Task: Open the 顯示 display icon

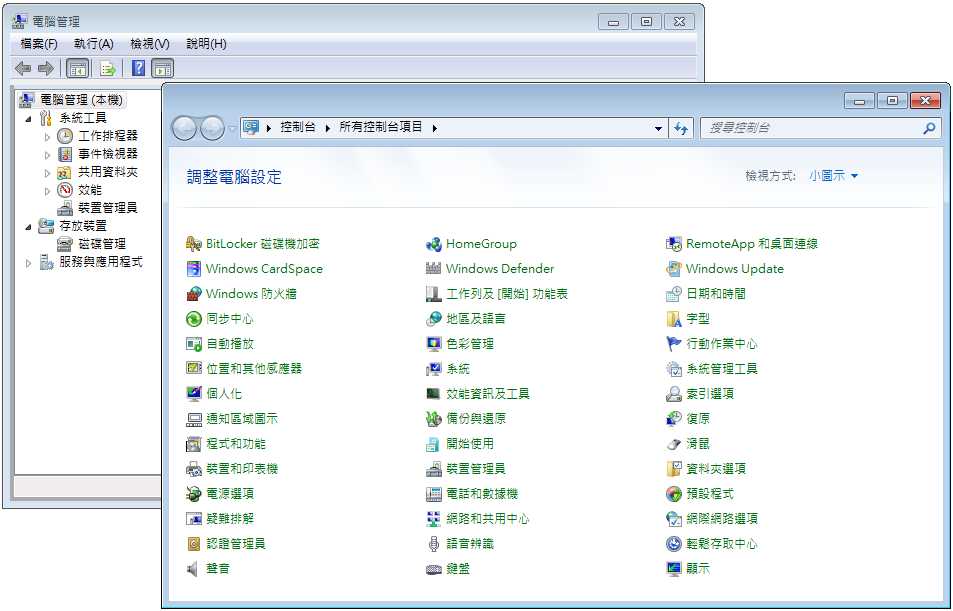Action: (x=673, y=568)
